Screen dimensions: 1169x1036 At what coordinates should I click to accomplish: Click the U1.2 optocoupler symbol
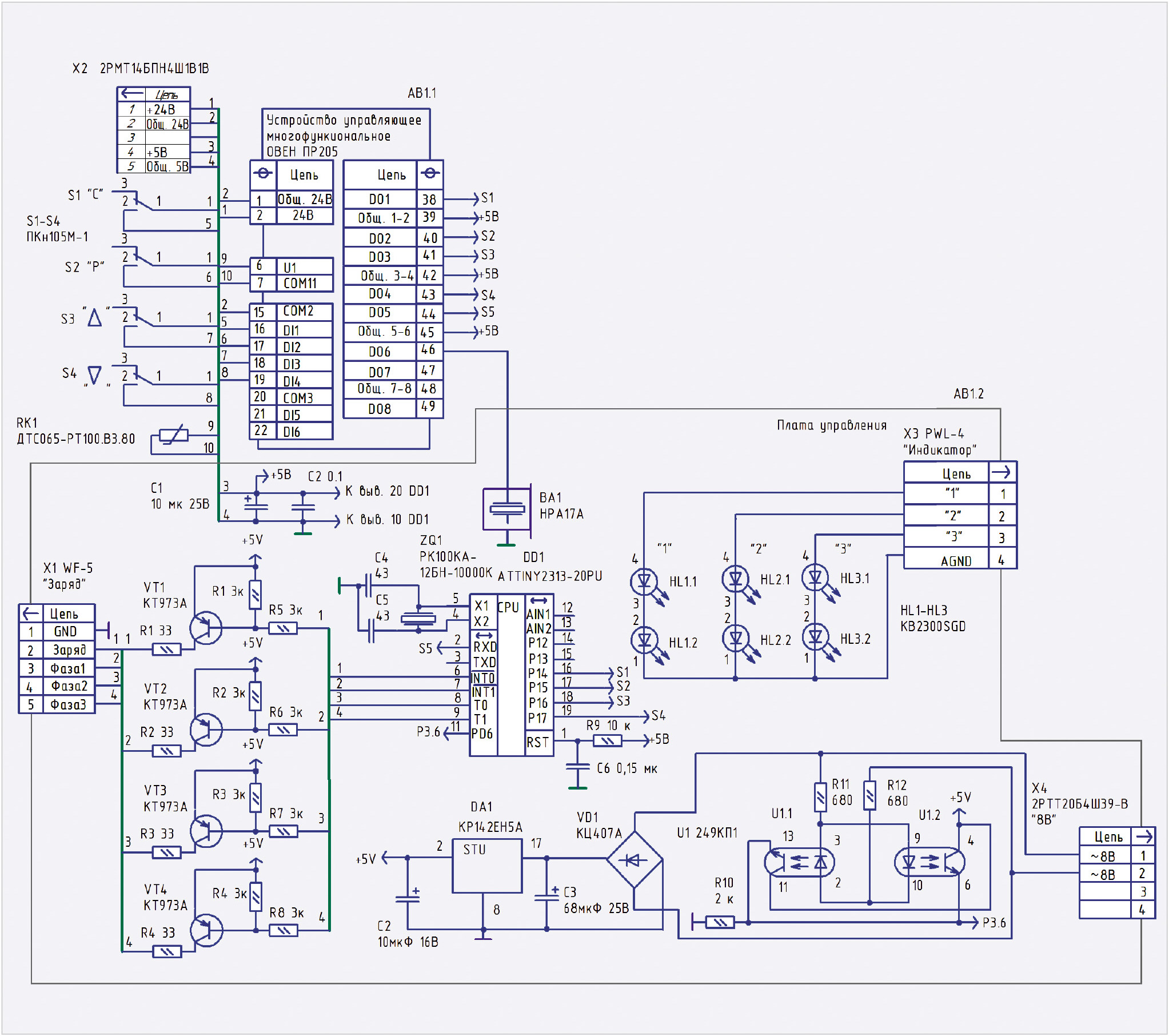click(929, 862)
